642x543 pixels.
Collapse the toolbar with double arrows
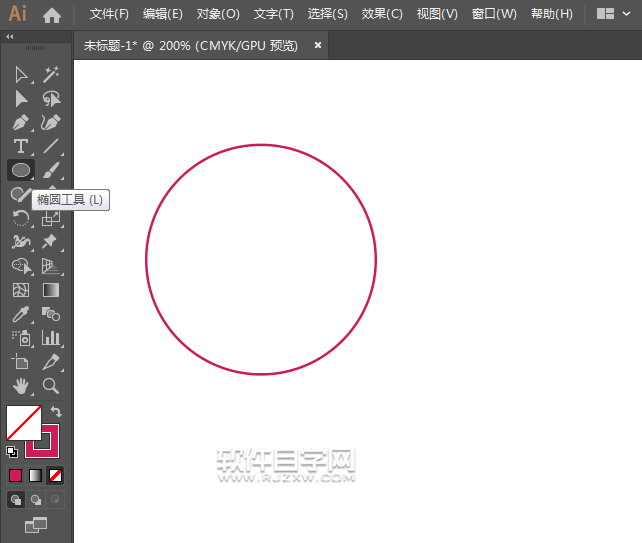[x=10, y=36]
